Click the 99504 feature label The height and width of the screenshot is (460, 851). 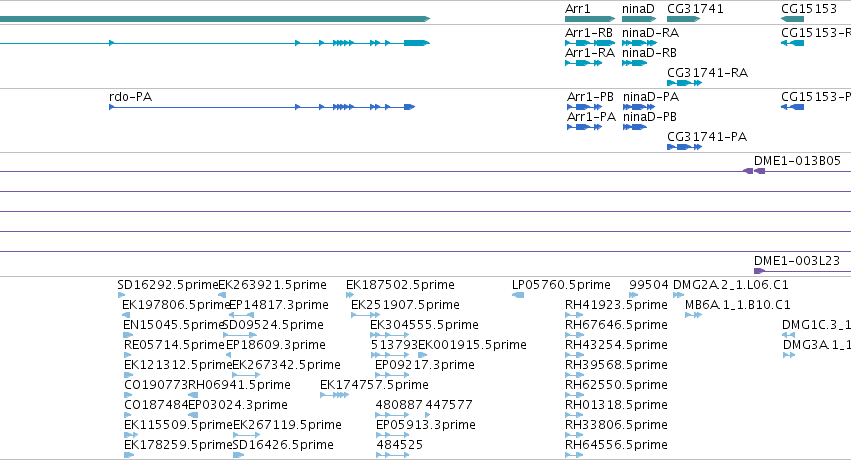(649, 285)
